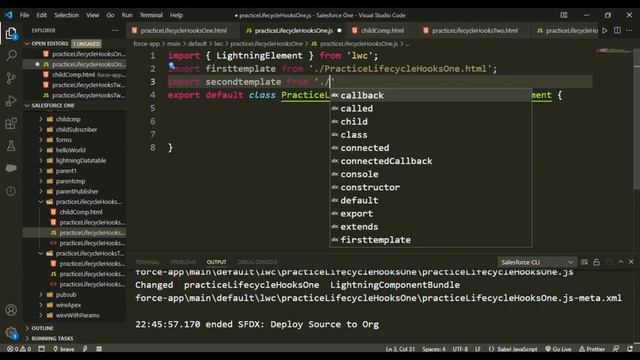
Task: Open the Help menu
Action: (176, 15)
